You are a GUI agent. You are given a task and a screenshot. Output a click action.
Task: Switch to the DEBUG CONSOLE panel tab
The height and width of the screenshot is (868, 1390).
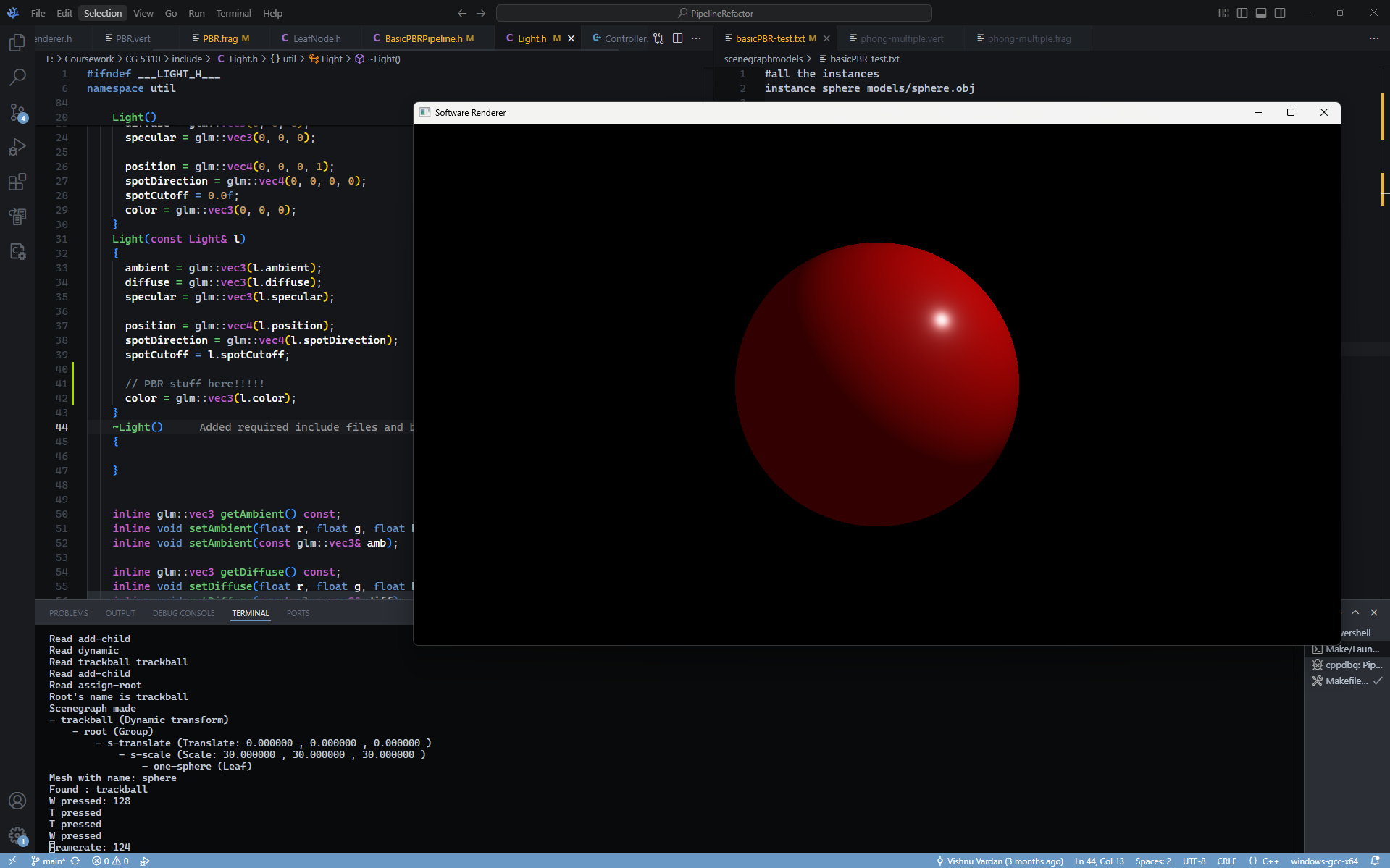183,613
